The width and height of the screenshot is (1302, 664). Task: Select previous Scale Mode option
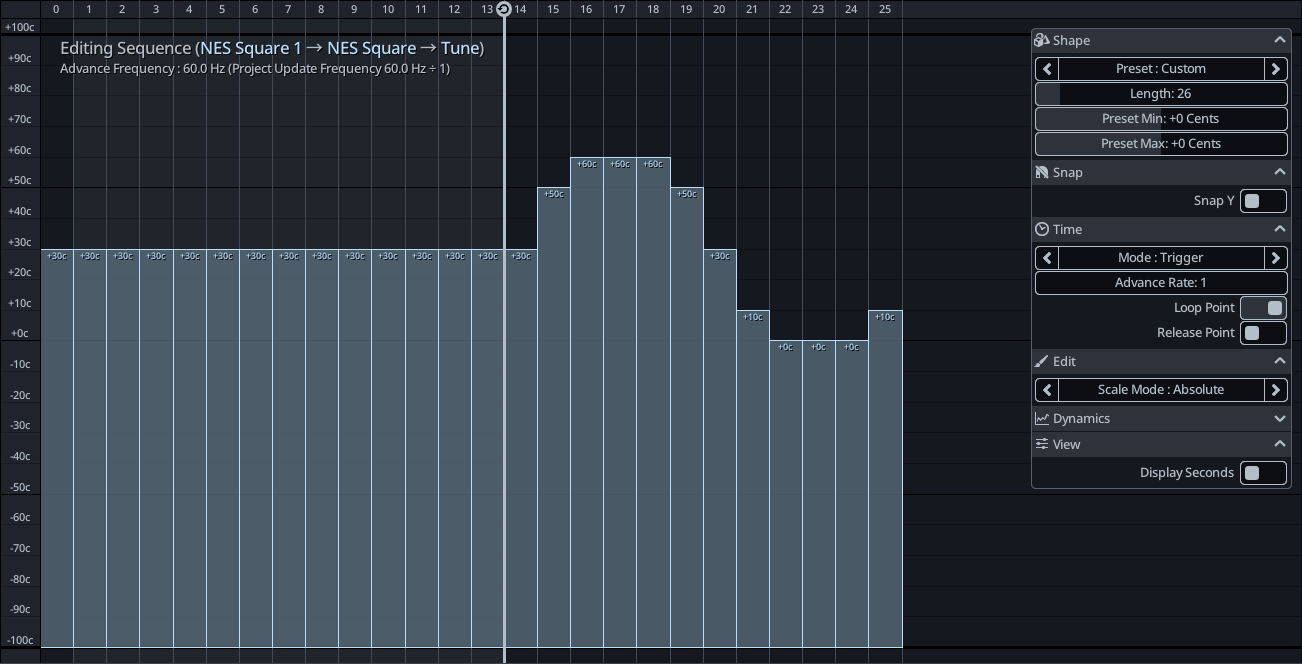pos(1047,390)
